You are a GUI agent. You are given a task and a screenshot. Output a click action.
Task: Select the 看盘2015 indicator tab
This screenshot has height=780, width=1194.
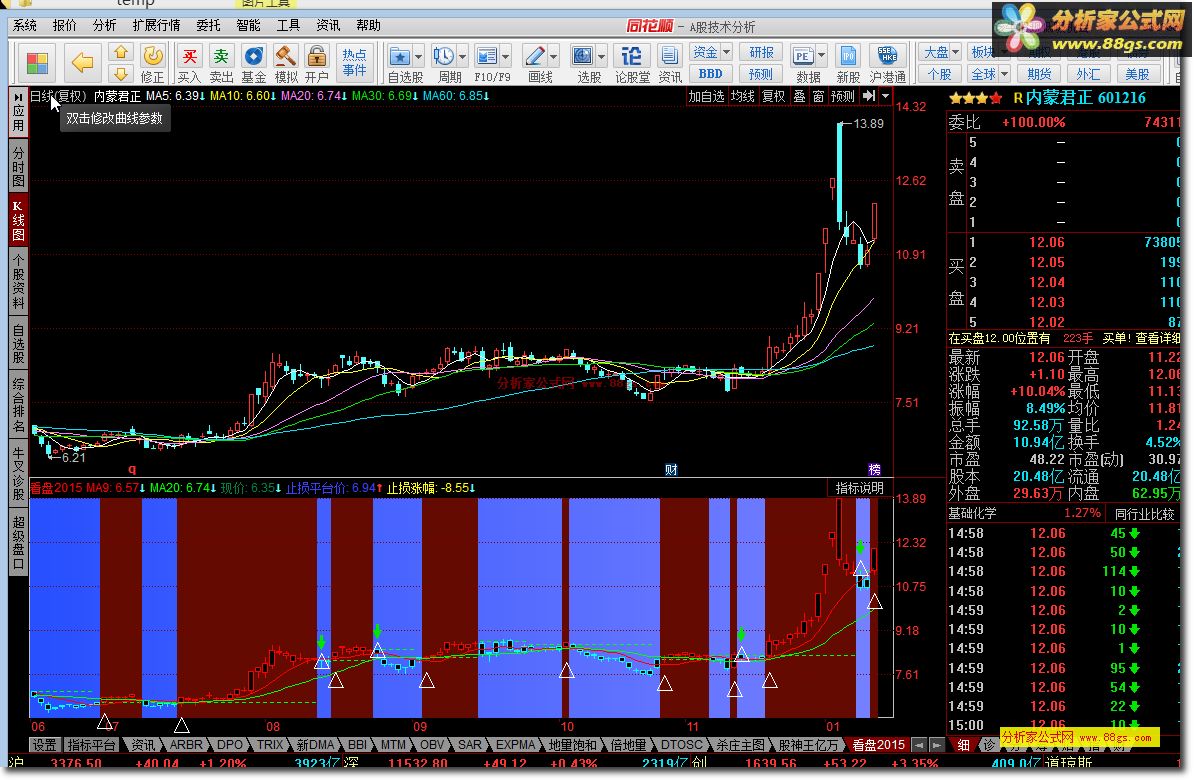878,745
